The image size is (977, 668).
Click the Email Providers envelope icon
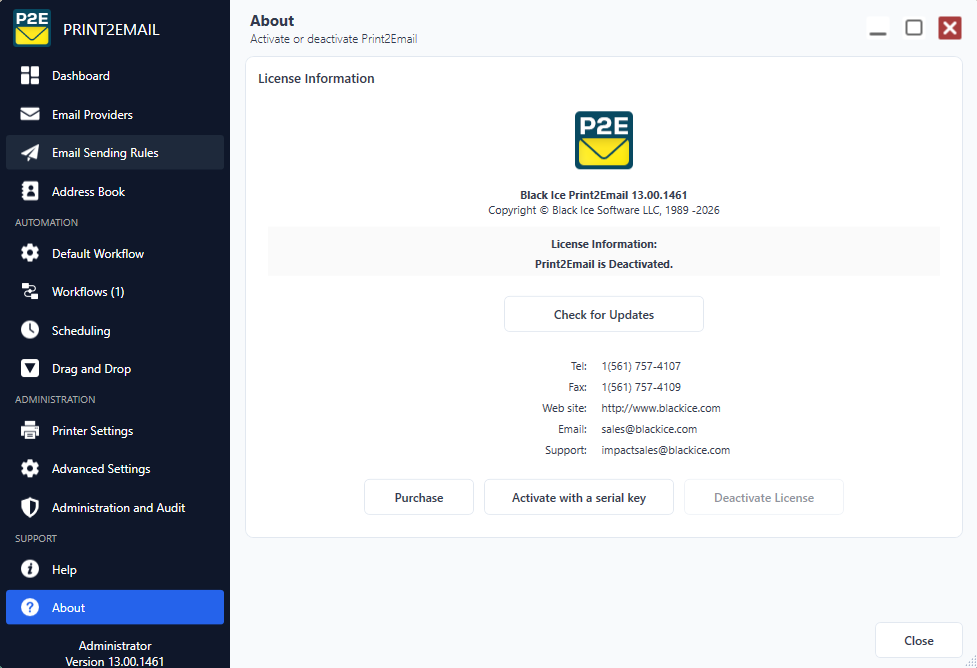click(30, 114)
